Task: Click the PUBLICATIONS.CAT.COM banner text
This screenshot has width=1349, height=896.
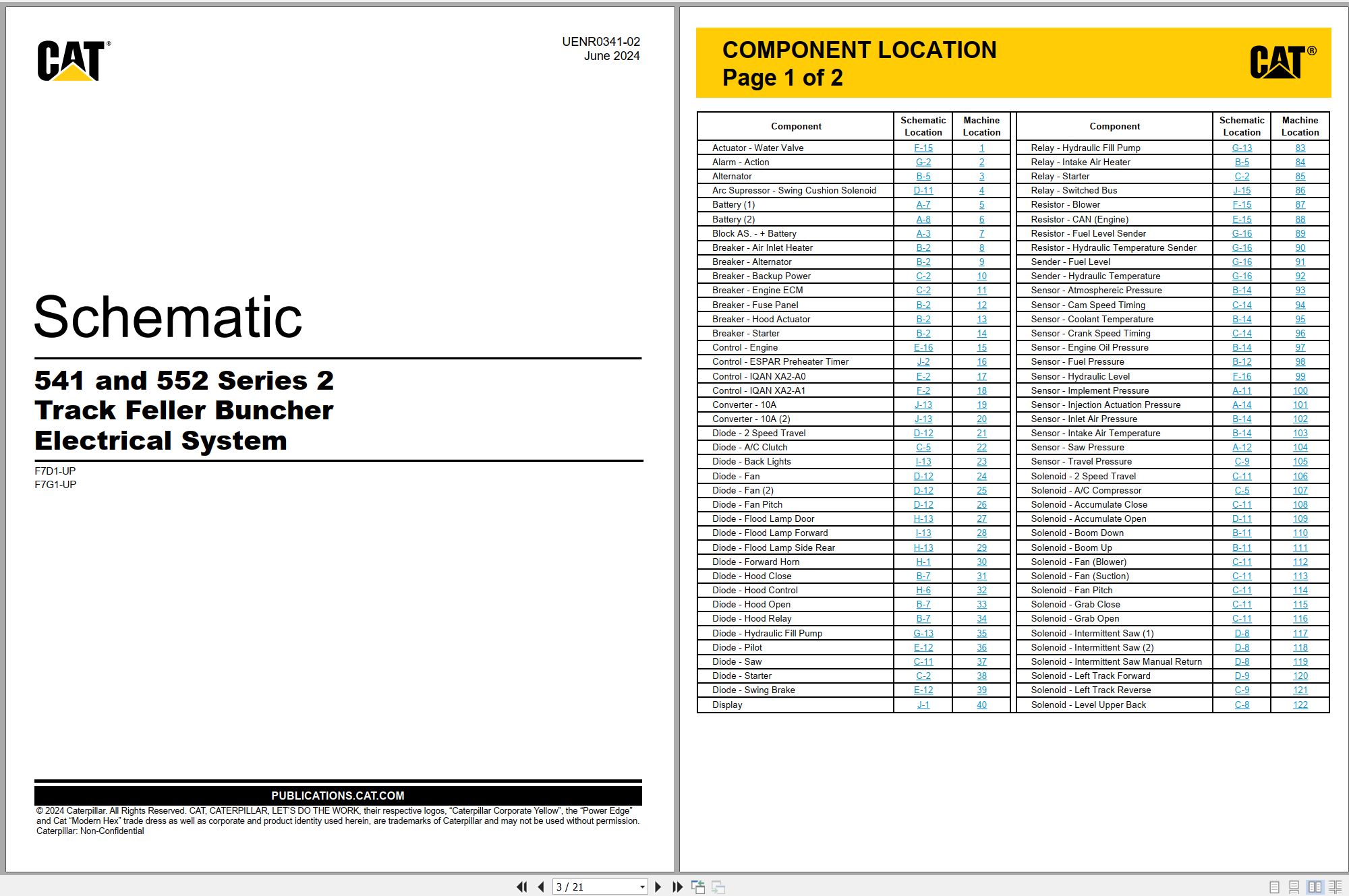Action: coord(338,796)
